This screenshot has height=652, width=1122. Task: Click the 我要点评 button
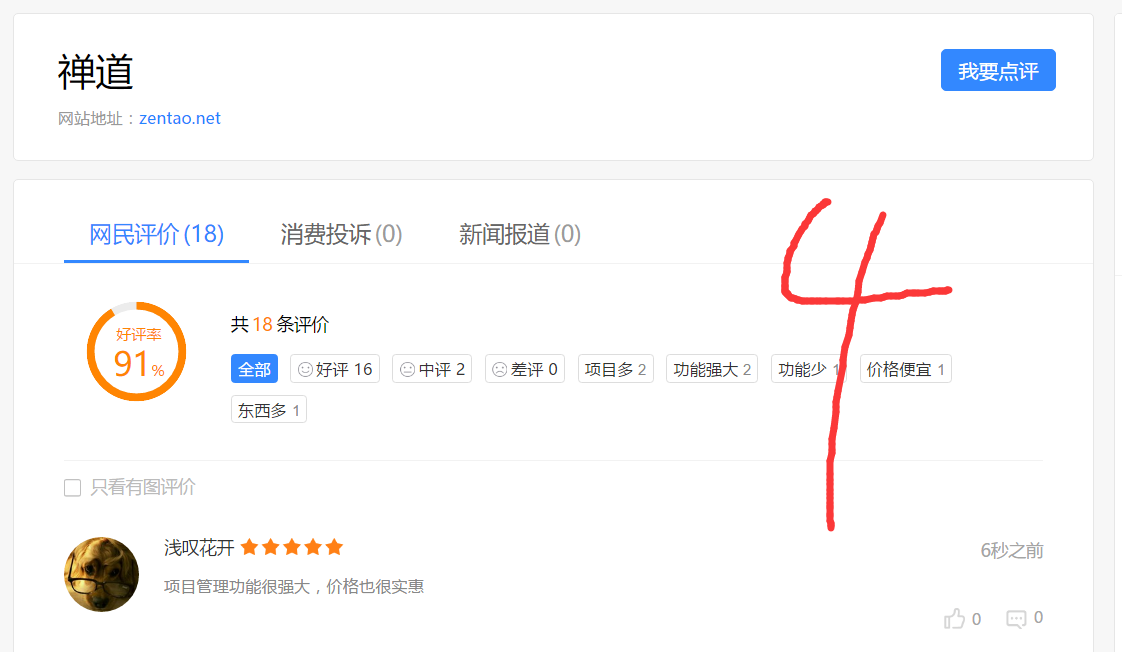998,70
